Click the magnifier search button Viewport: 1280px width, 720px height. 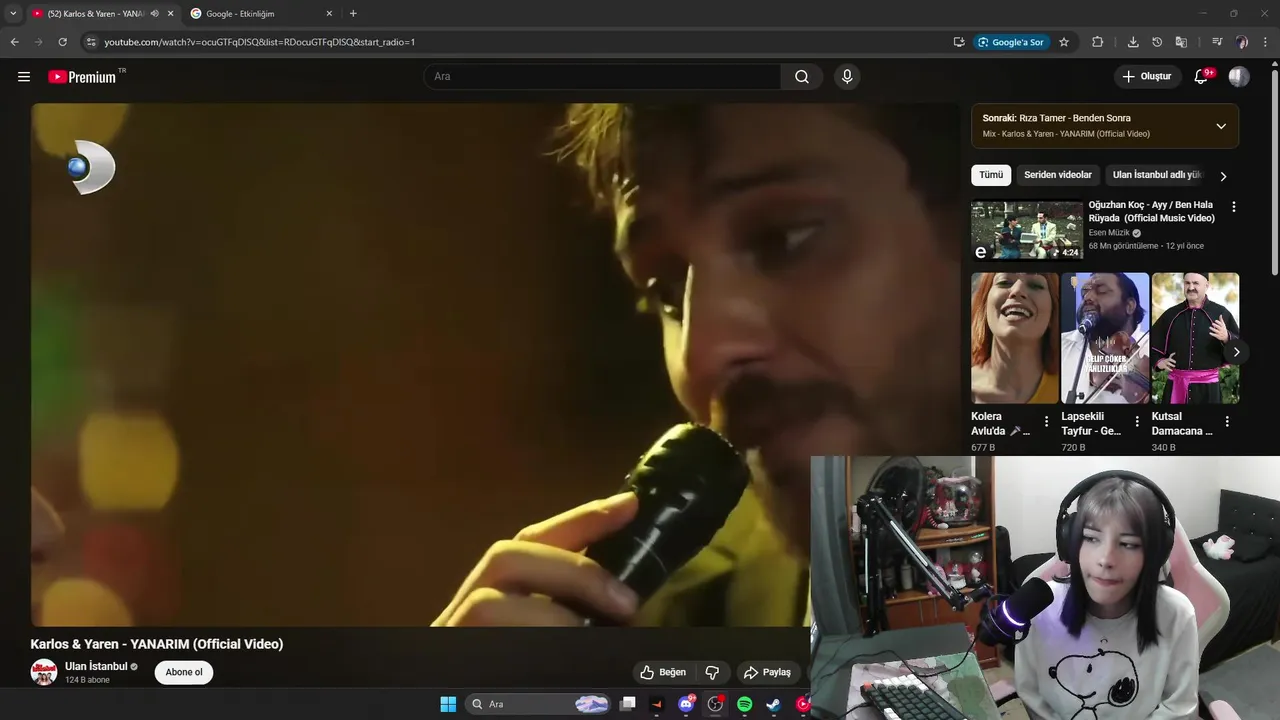coord(802,76)
